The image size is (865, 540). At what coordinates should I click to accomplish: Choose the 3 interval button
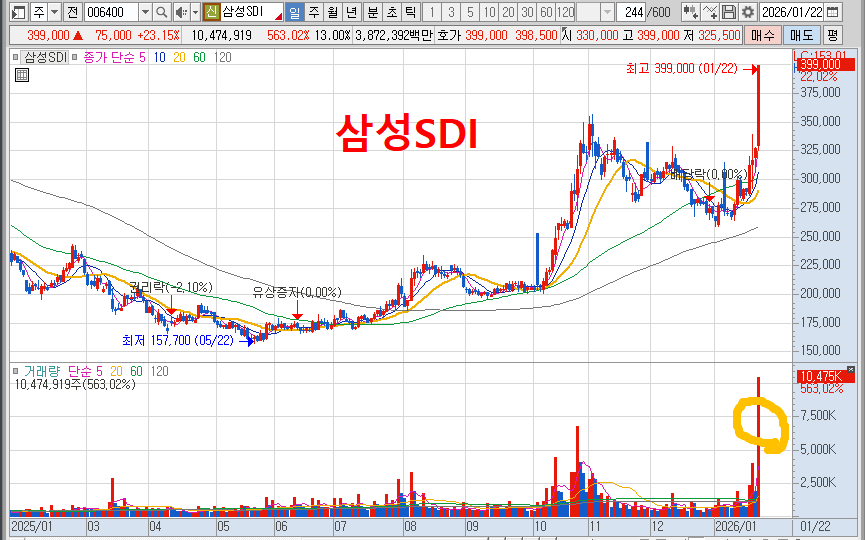[x=451, y=12]
